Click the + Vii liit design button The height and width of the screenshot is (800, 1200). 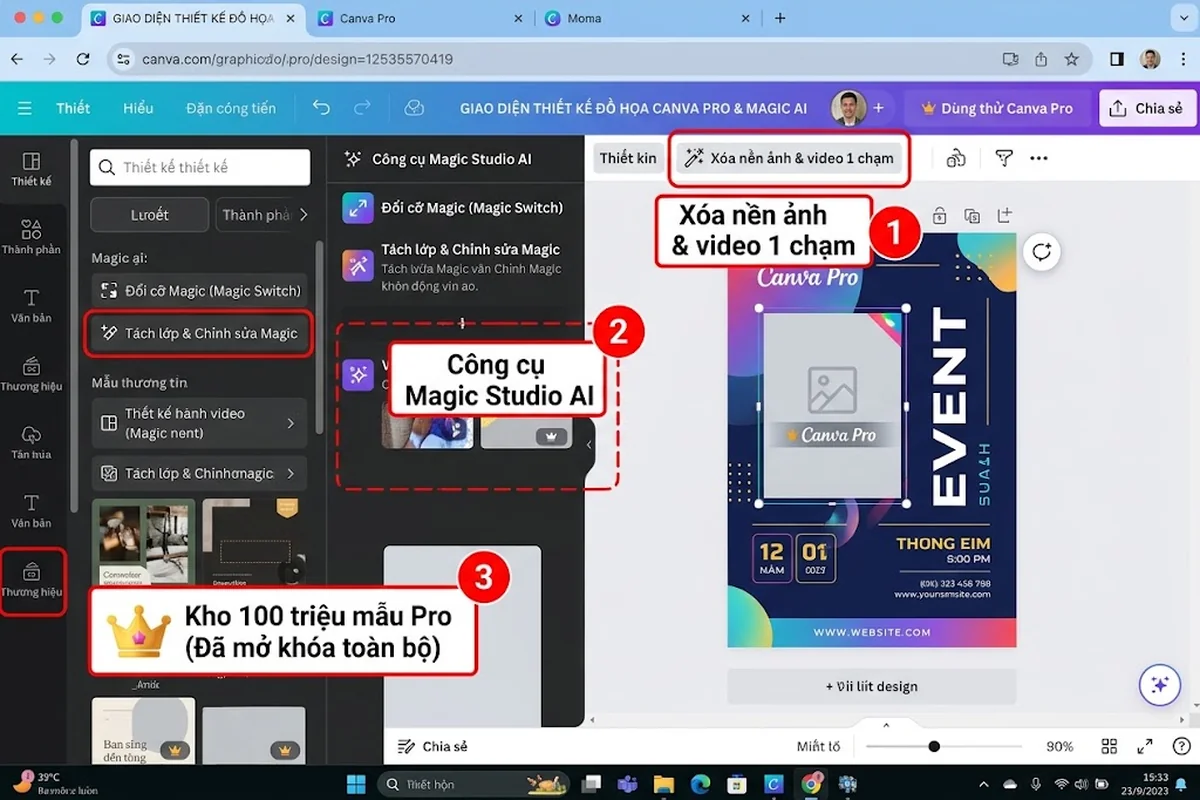click(871, 686)
